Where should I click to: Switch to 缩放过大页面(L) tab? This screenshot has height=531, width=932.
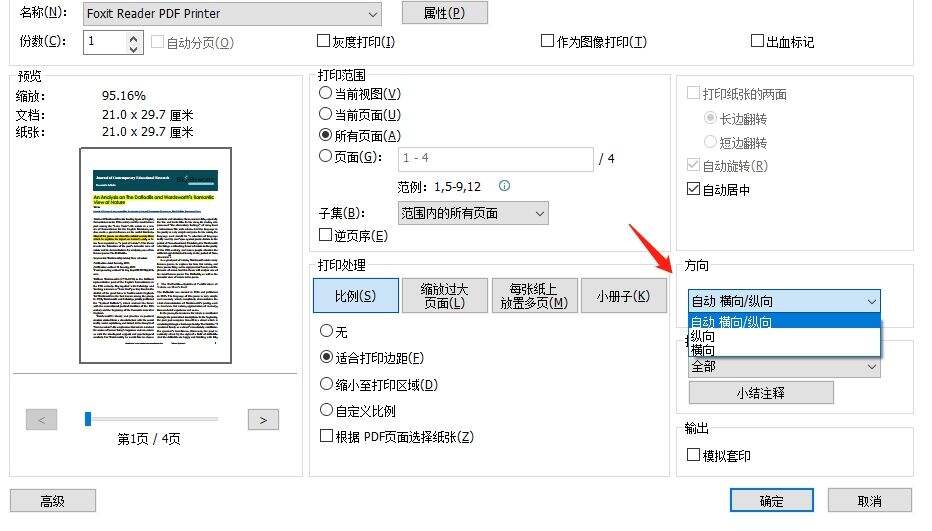pyautogui.click(x=445, y=296)
